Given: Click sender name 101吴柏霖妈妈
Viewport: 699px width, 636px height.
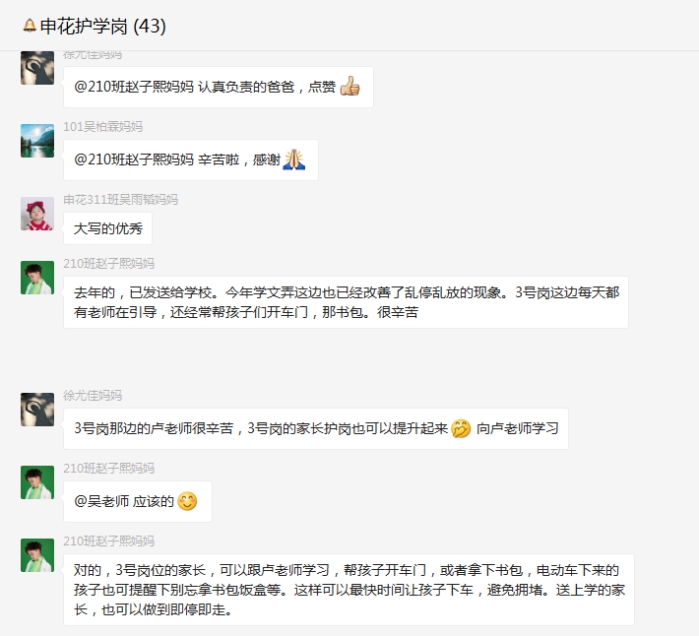Looking at the screenshot, I should pyautogui.click(x=103, y=127).
